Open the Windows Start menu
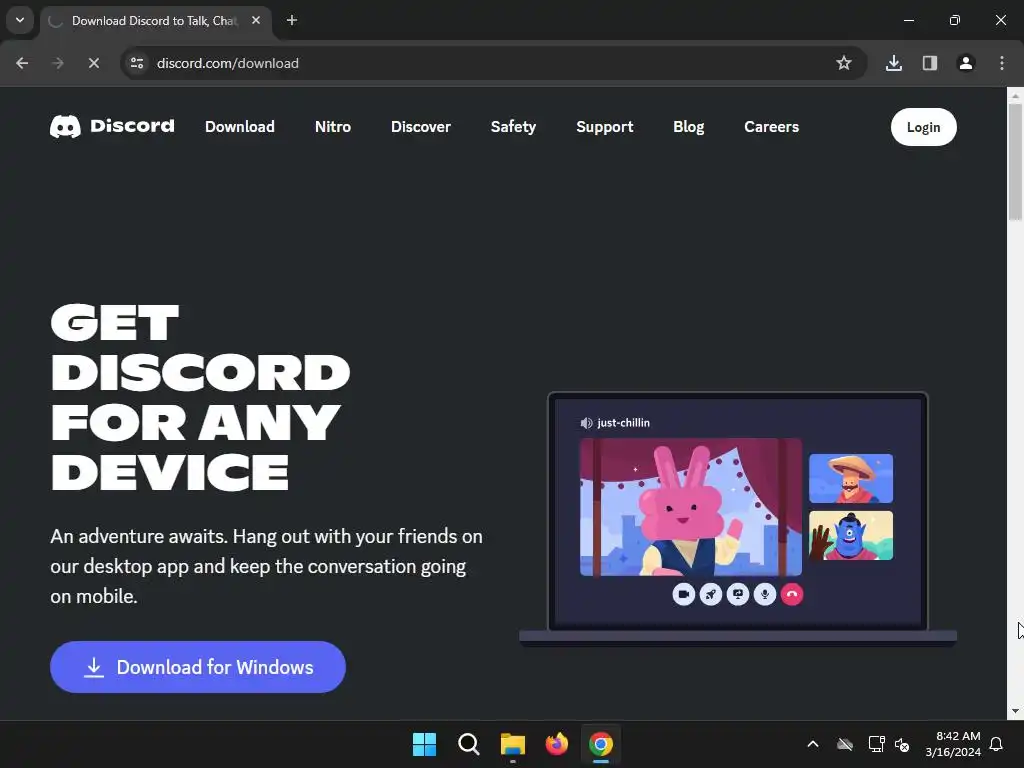This screenshot has width=1024, height=768. (424, 744)
